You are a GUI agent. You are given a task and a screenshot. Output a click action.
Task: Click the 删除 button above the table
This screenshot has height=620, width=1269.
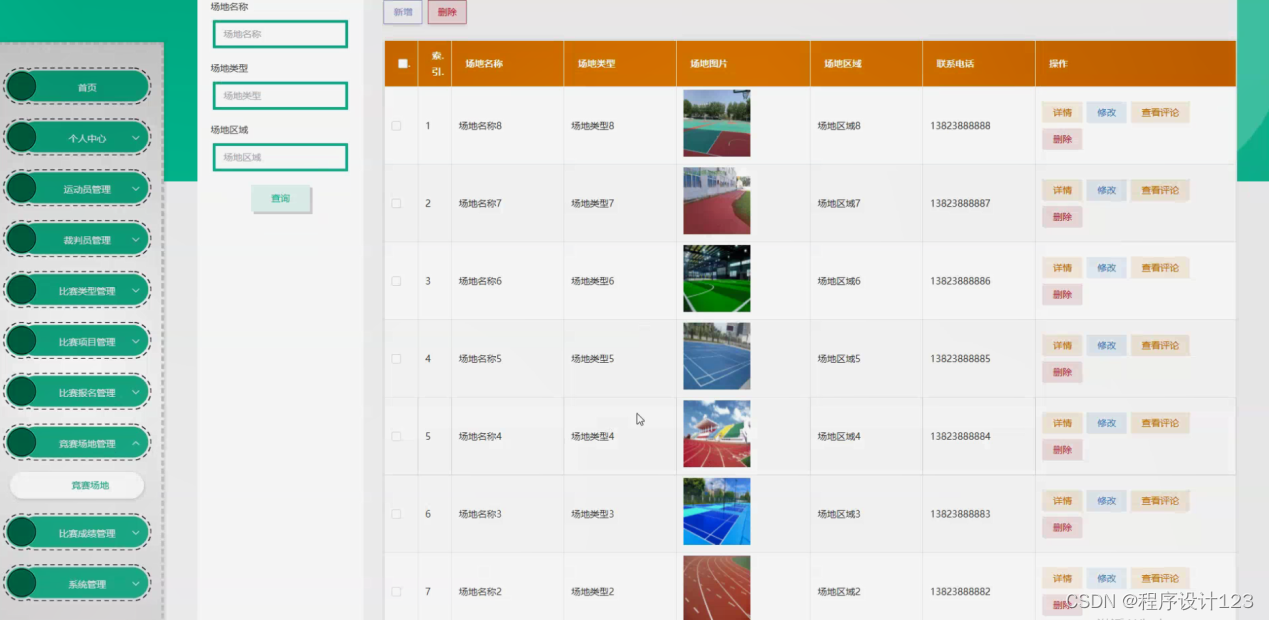point(447,12)
